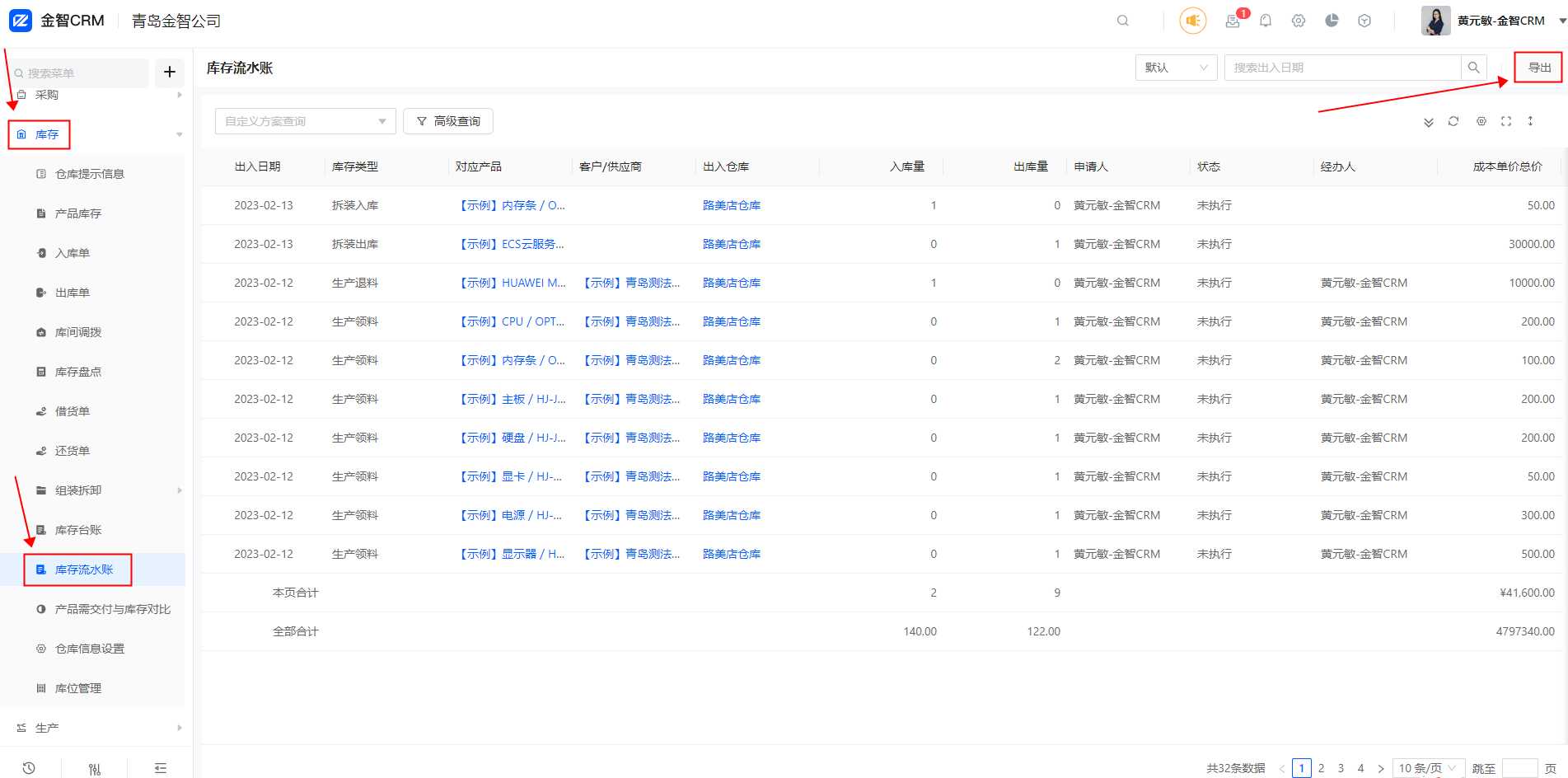This screenshot has width=1568, height=778.
Task: Go to page 3
Action: click(x=1341, y=768)
